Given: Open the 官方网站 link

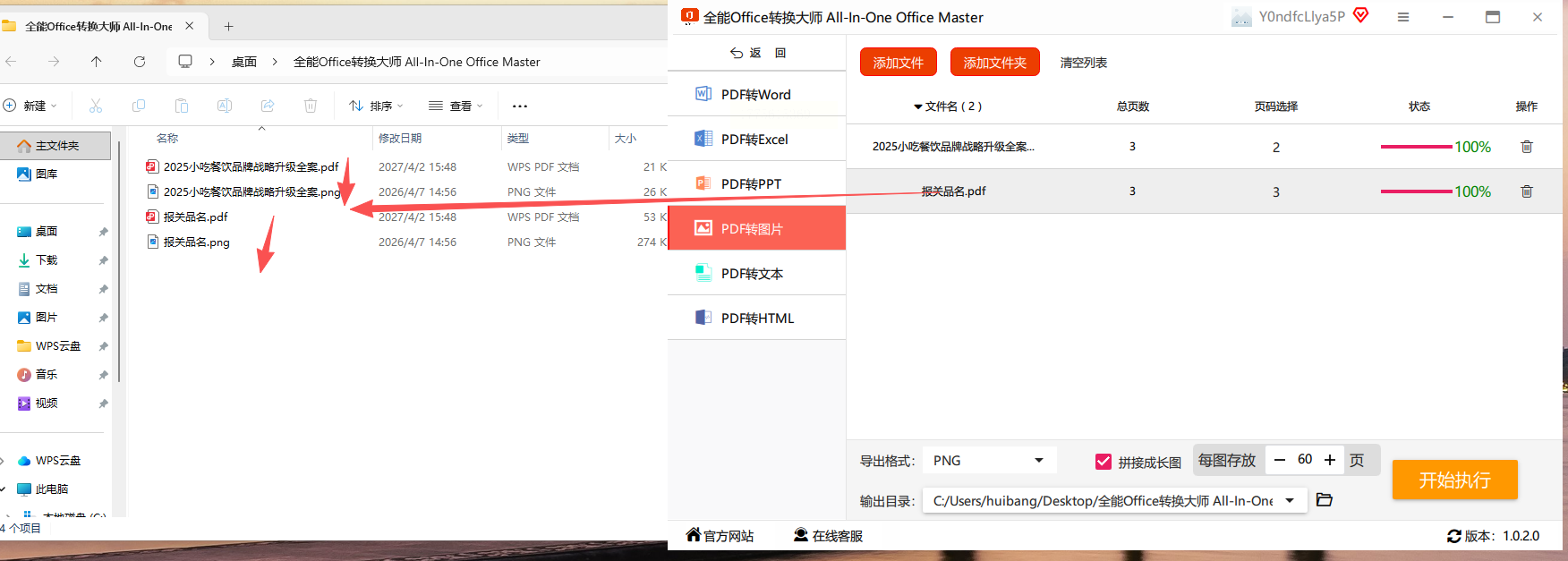Looking at the screenshot, I should point(720,536).
